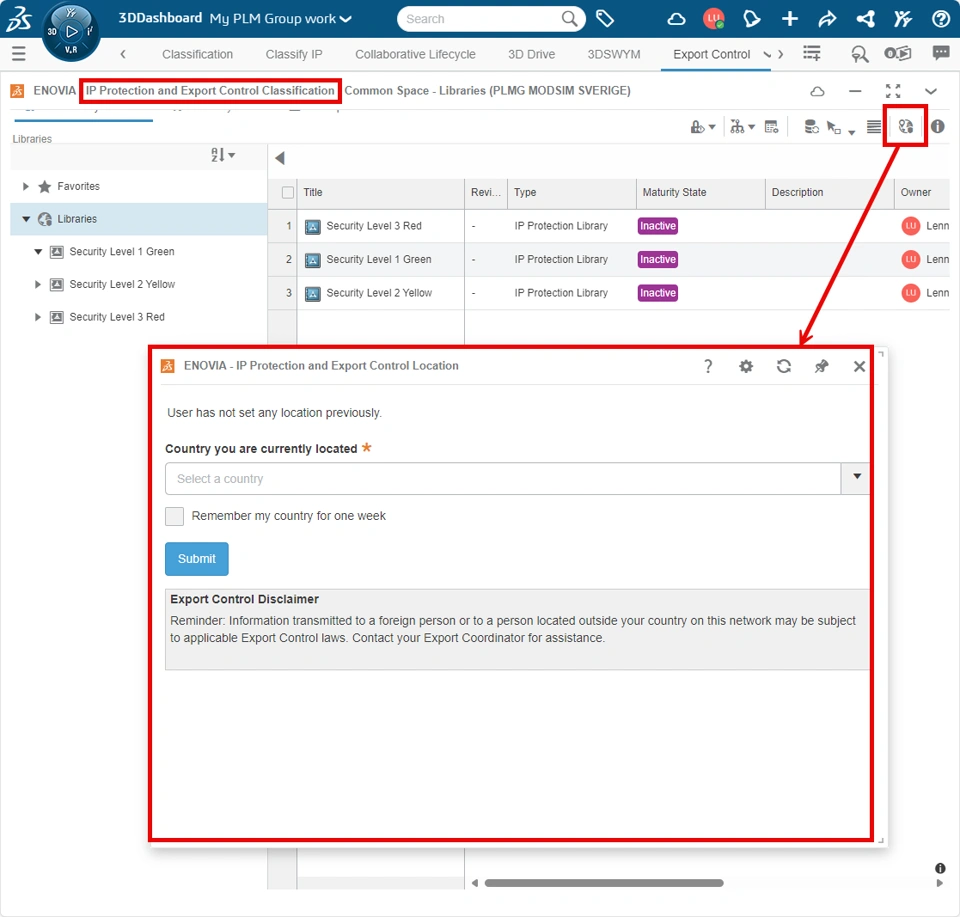Open the help question mark in top bar
The width and height of the screenshot is (960, 917).
940,19
